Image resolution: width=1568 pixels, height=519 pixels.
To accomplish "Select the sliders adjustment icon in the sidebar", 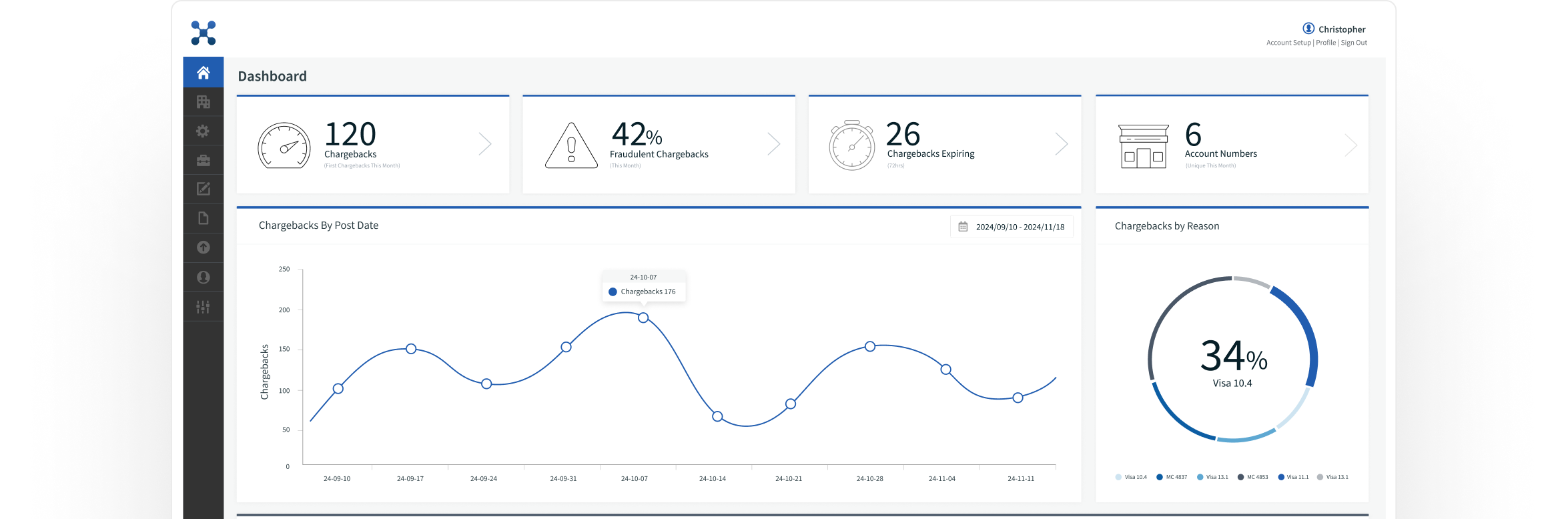I will coord(204,307).
